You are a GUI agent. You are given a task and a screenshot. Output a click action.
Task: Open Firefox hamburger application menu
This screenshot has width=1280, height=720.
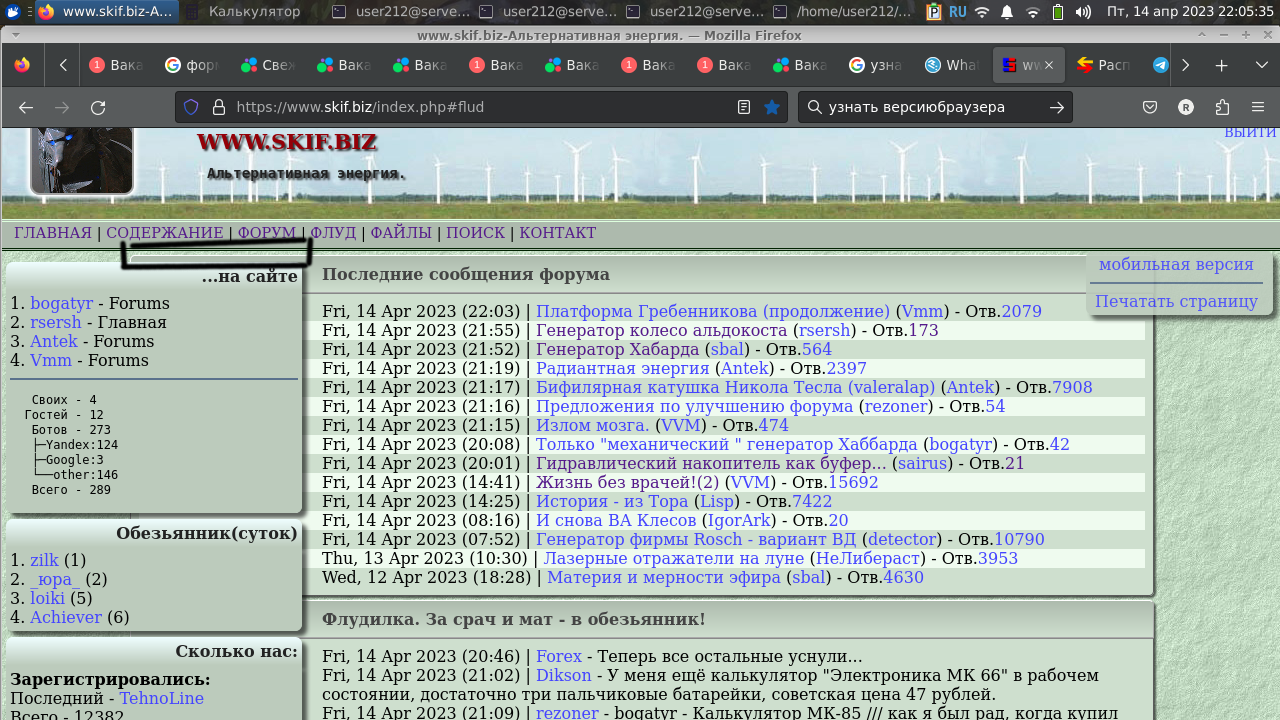1257,108
